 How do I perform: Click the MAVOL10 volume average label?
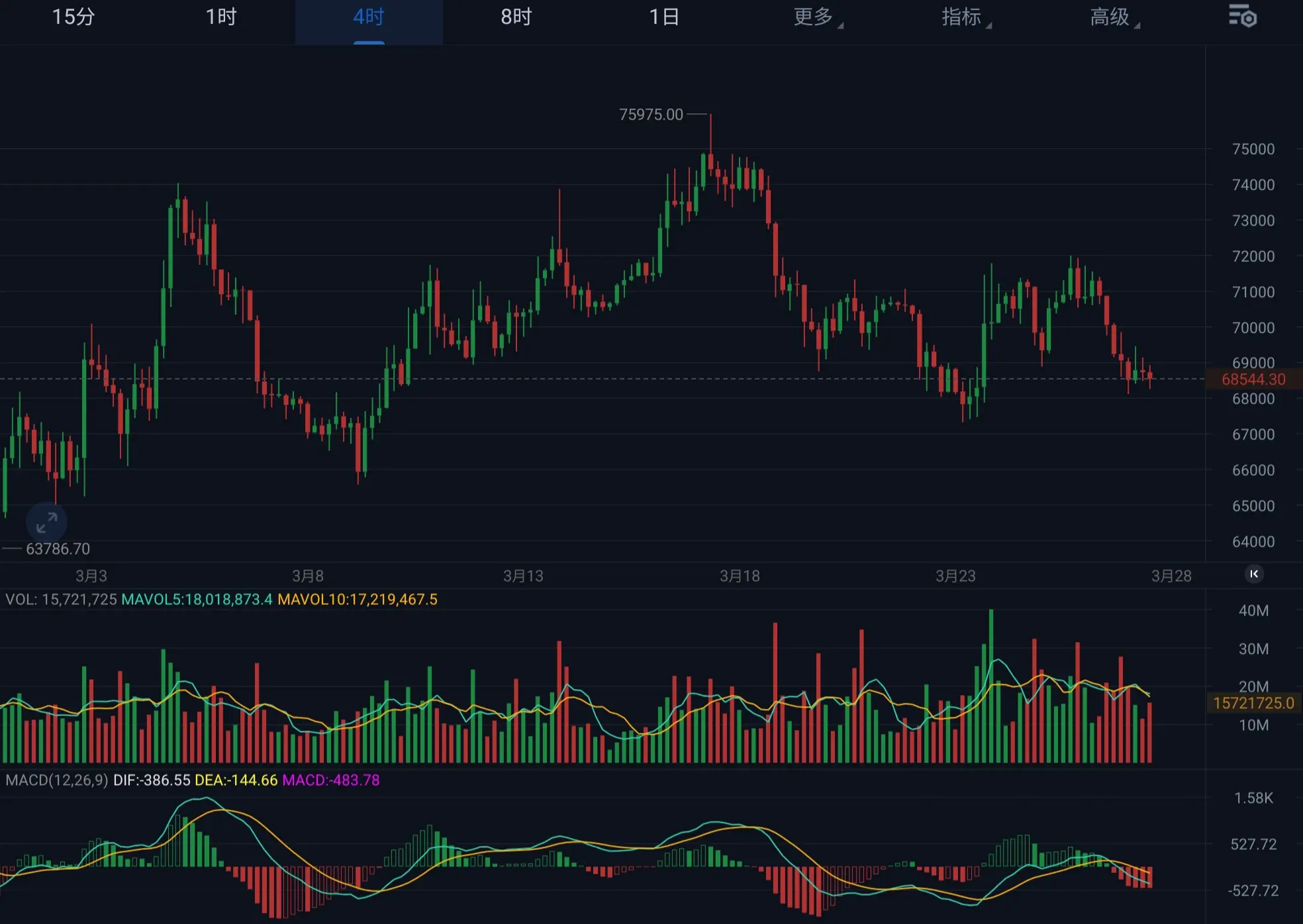pyautogui.click(x=357, y=600)
